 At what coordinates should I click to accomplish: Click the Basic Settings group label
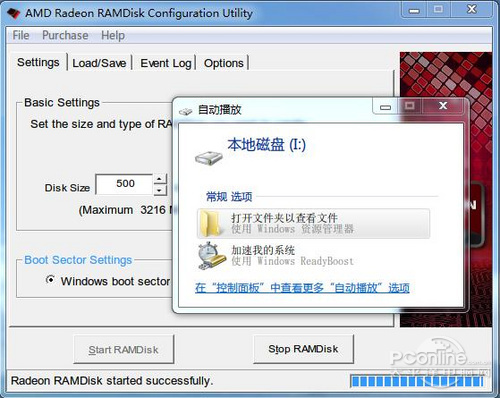tap(62, 103)
